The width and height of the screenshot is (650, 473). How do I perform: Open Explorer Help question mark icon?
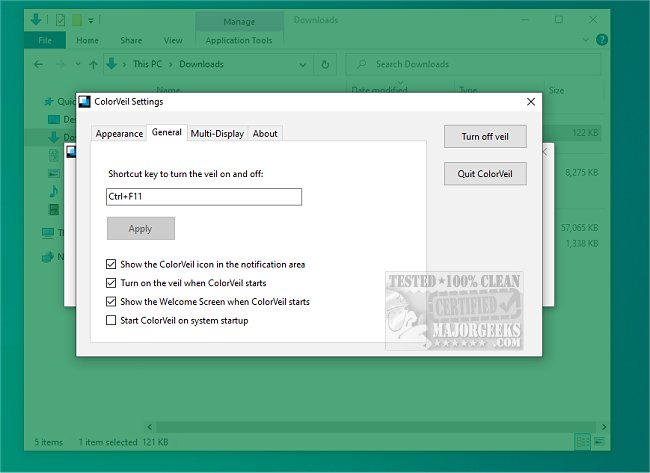coord(602,40)
